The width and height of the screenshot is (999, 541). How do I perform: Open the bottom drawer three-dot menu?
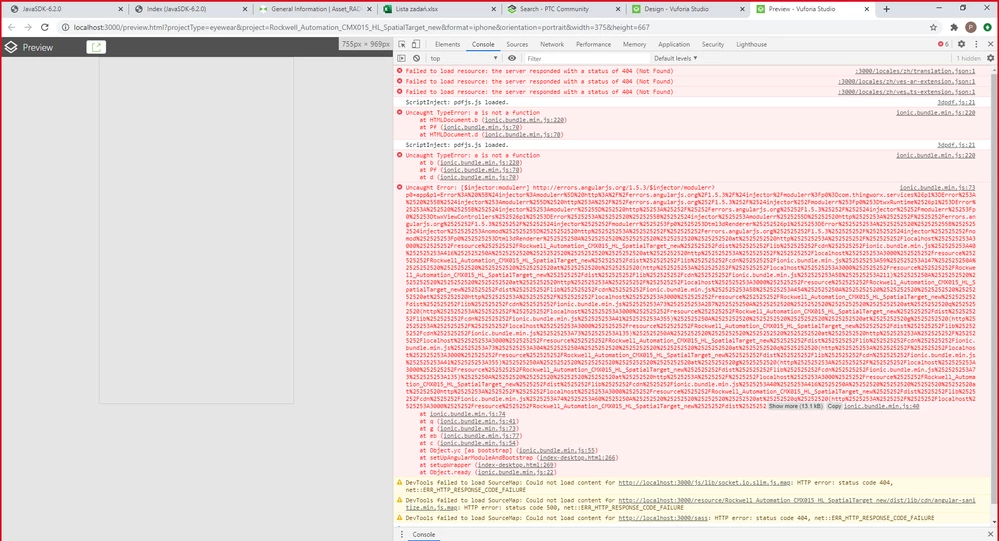[x=401, y=534]
